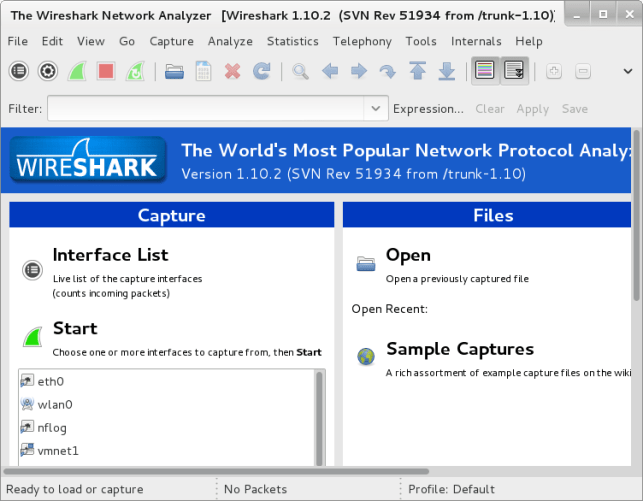Reload this capture file icon

point(262,71)
